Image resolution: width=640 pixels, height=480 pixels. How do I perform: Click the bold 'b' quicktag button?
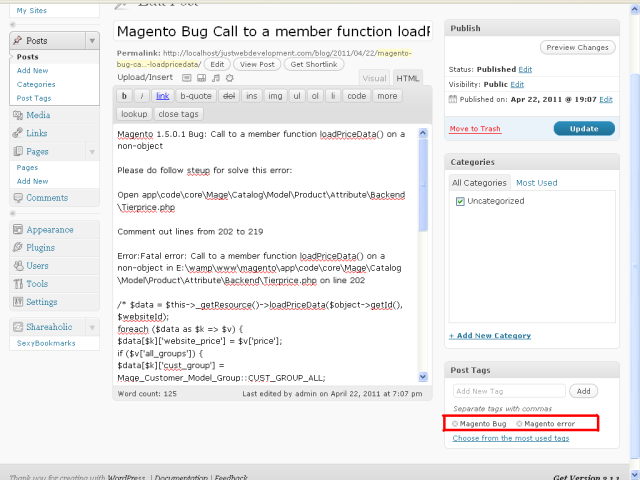[x=124, y=96]
